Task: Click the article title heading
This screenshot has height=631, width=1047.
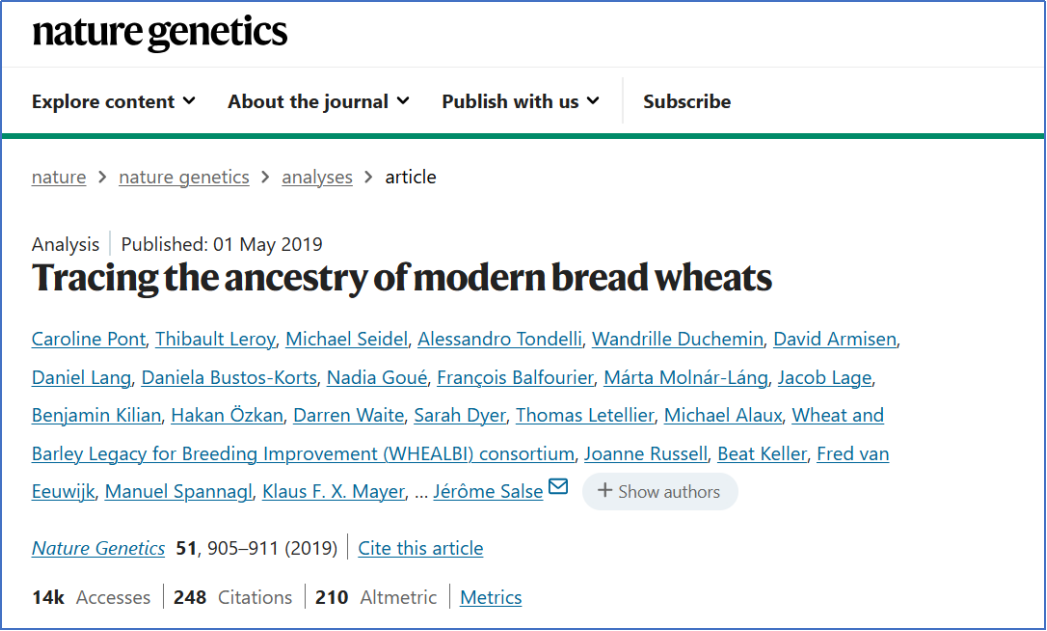Action: [402, 277]
